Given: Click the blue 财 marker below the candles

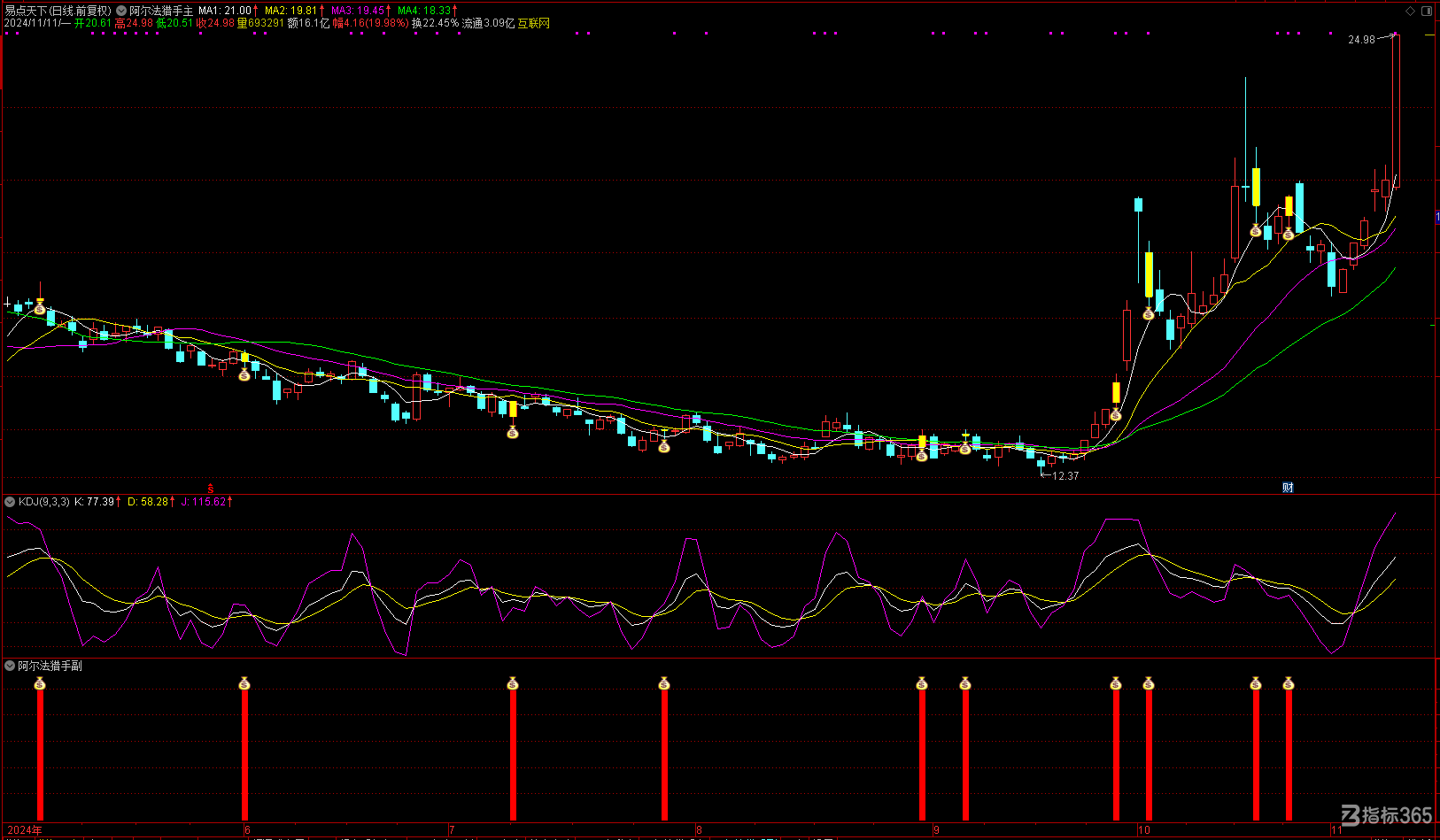Looking at the screenshot, I should tap(1288, 488).
